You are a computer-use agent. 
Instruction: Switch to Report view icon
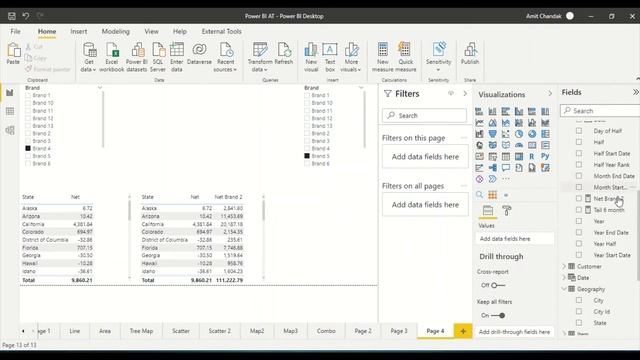pyautogui.click(x=10, y=93)
